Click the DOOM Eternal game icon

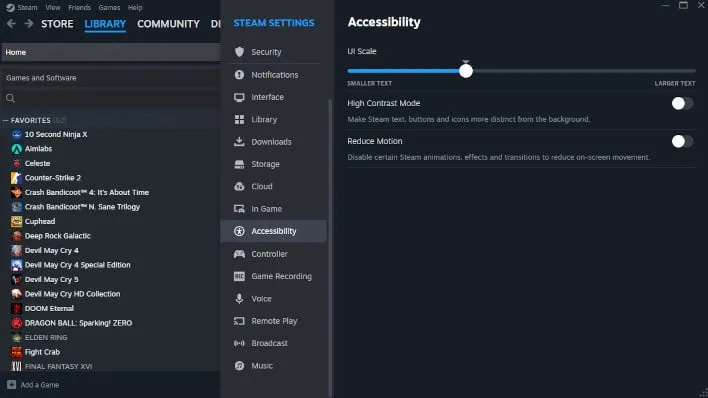click(x=17, y=309)
